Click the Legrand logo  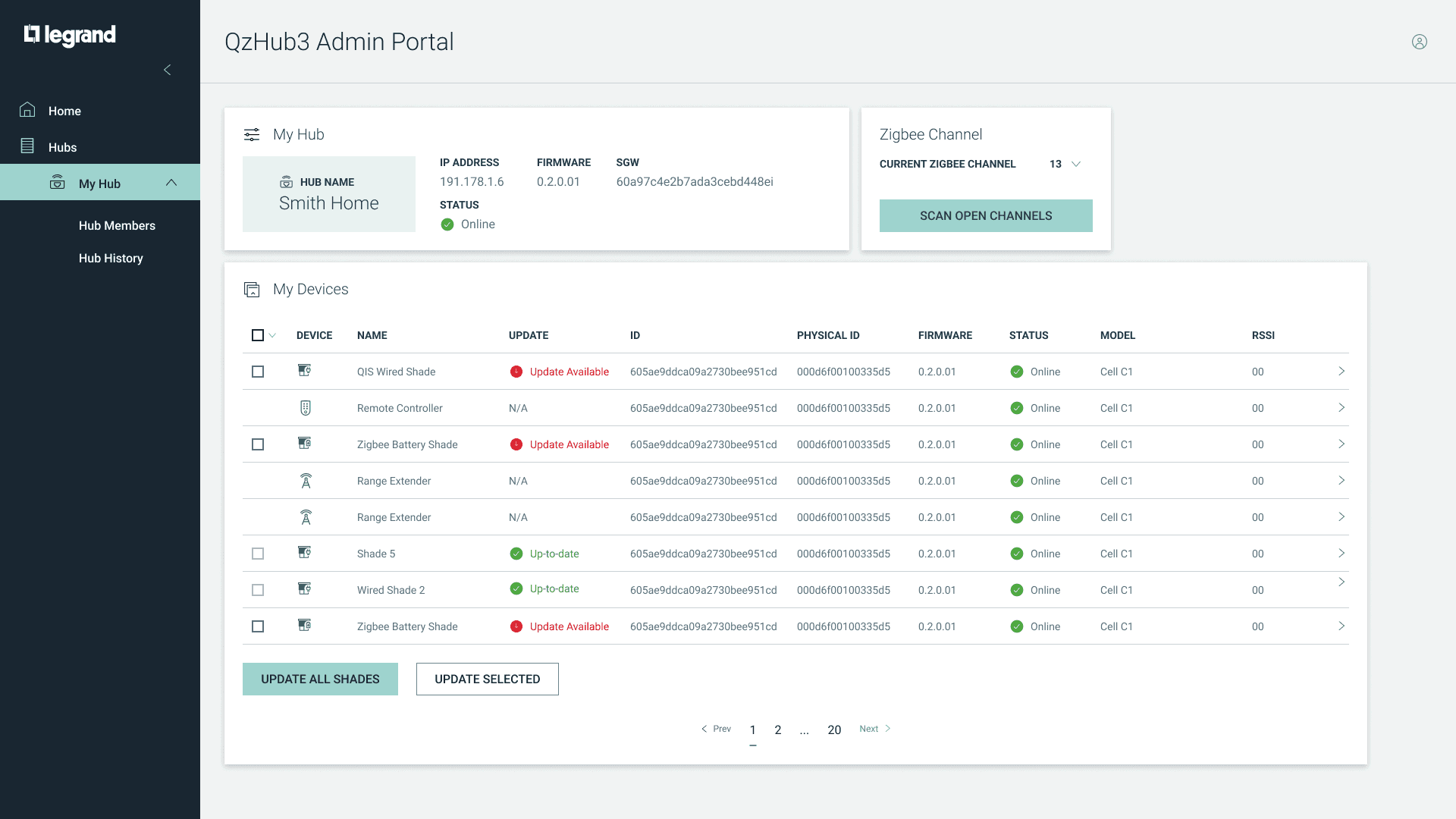(x=70, y=35)
